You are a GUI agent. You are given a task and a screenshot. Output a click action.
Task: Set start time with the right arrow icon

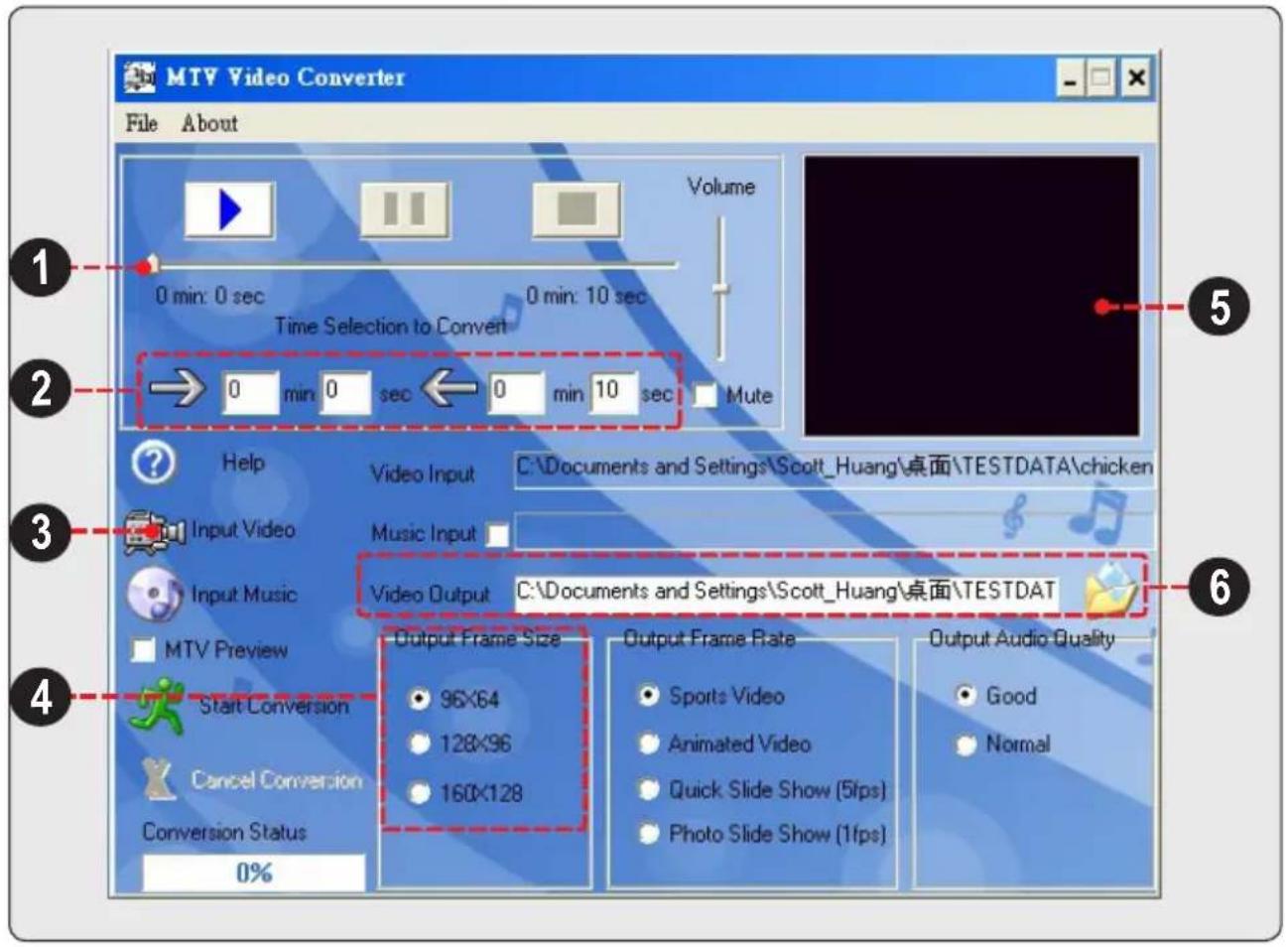click(177, 389)
